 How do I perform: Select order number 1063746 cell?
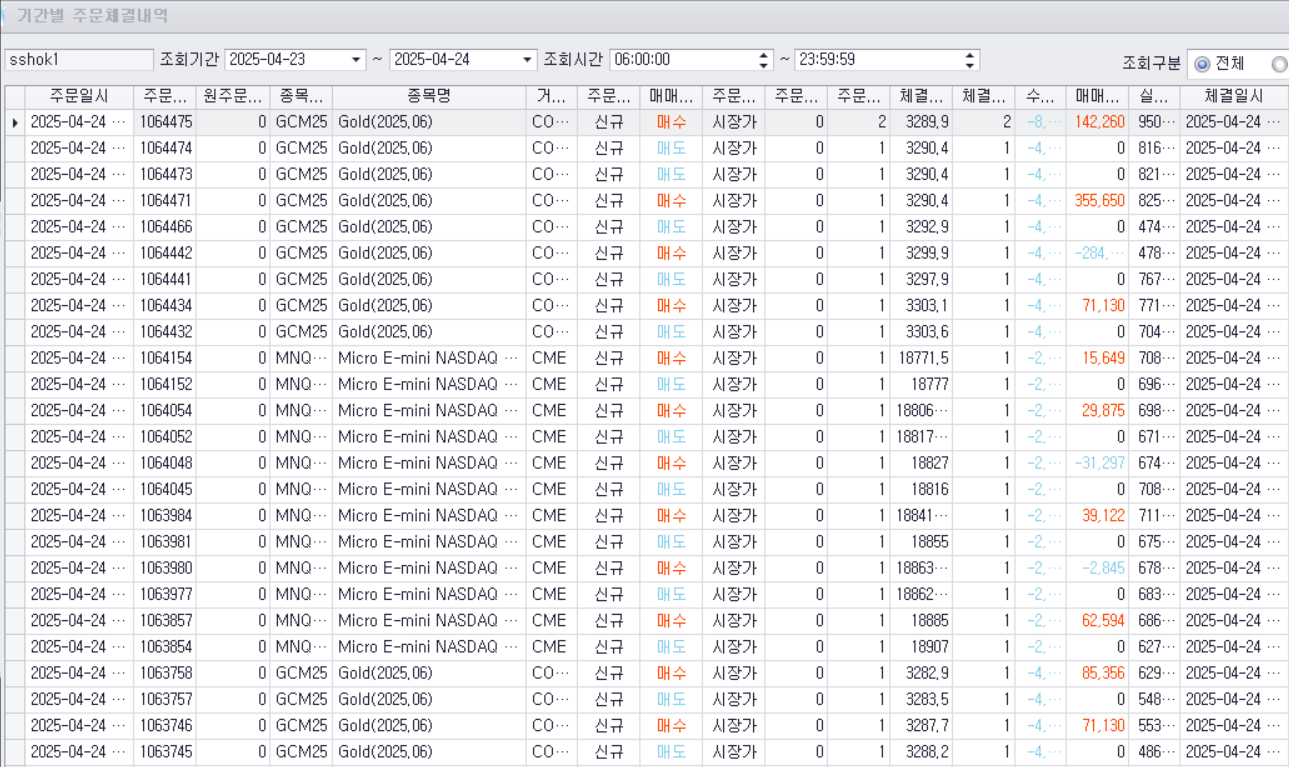165,725
